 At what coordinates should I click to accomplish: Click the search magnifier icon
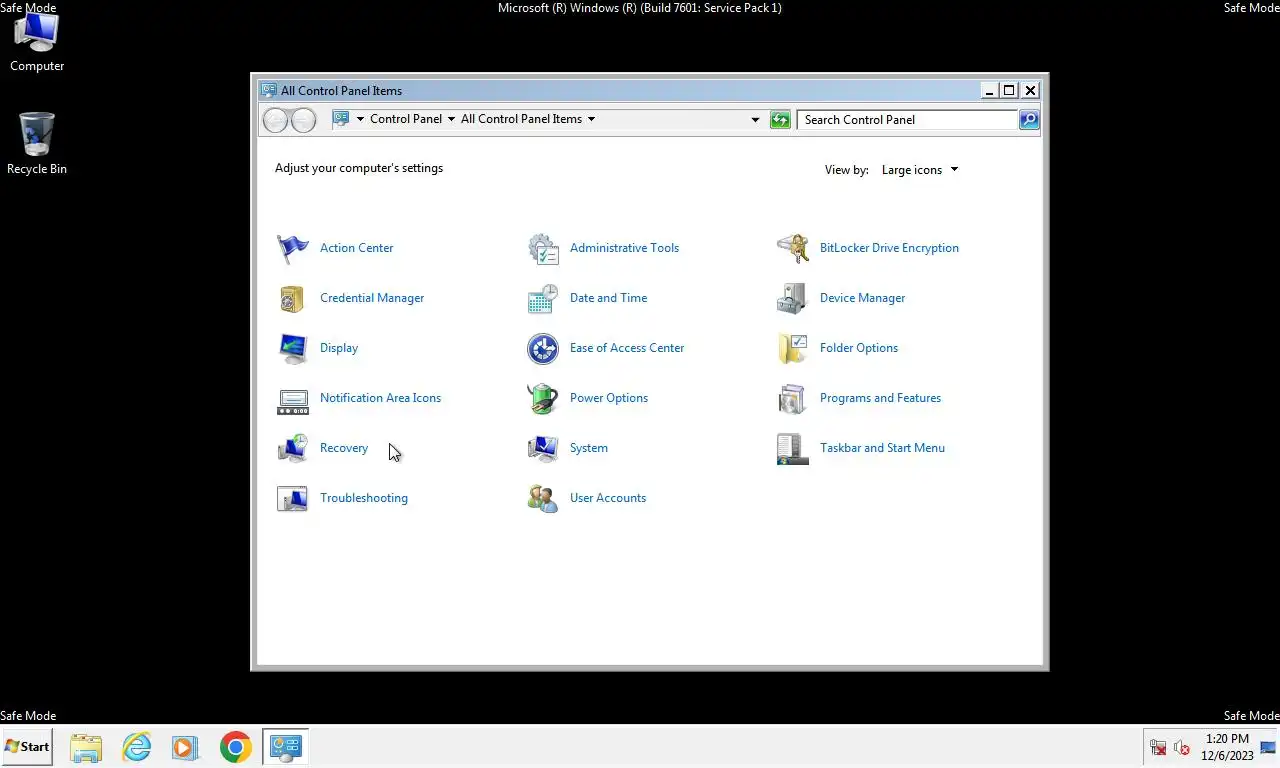1029,120
